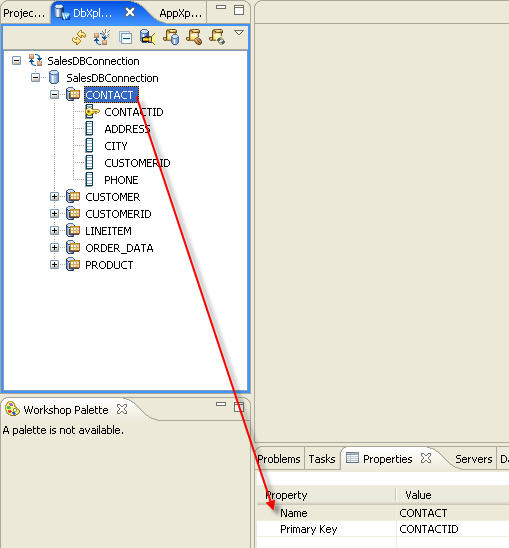
Task: Open the Problems tab
Action: 279,459
